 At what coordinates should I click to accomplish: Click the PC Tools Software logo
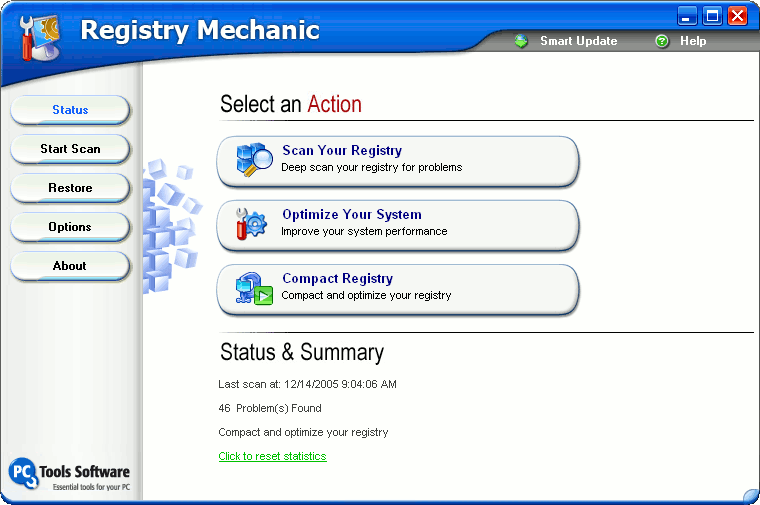[x=69, y=474]
